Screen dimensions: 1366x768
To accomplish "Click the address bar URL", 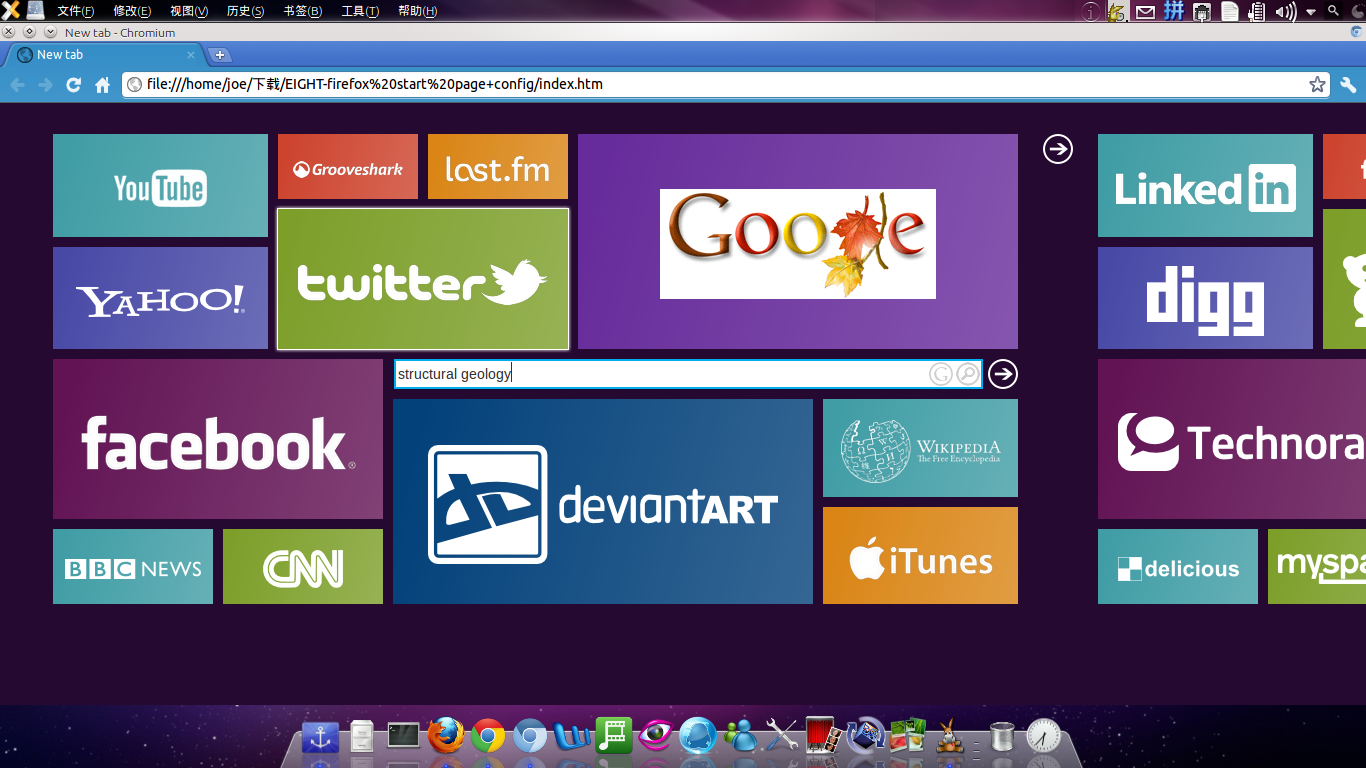I will [374, 84].
